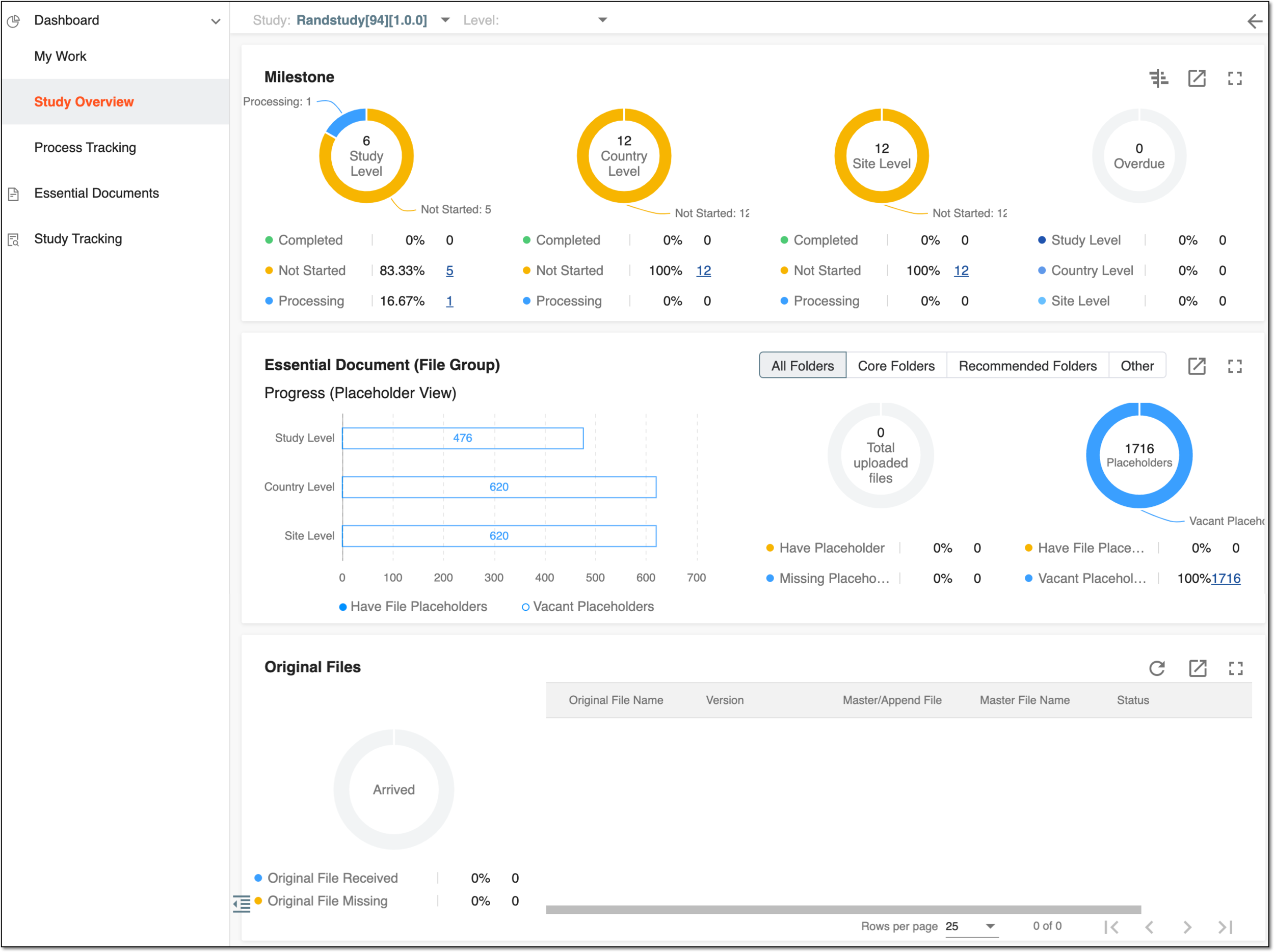Open Site Level Not Started count 12
This screenshot has width=1274, height=952.
click(x=961, y=270)
